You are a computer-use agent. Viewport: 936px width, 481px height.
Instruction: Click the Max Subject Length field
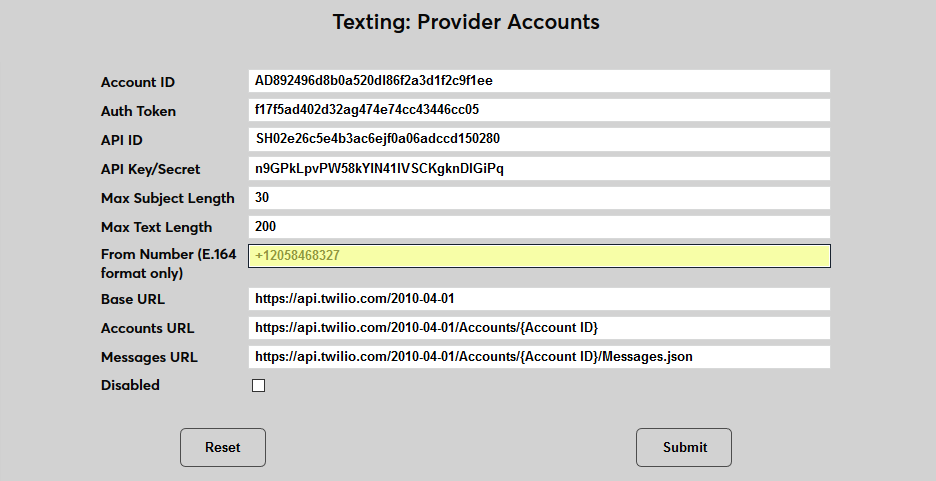pos(539,198)
